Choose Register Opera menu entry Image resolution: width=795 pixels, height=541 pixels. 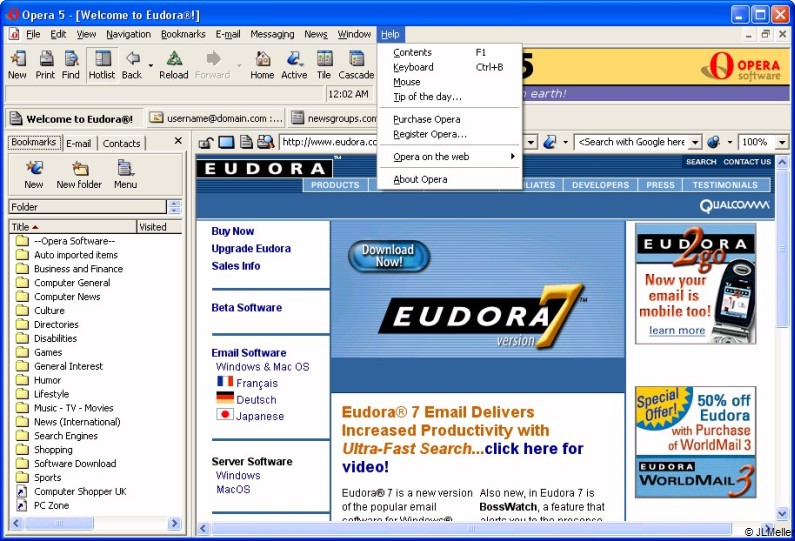(x=450, y=134)
